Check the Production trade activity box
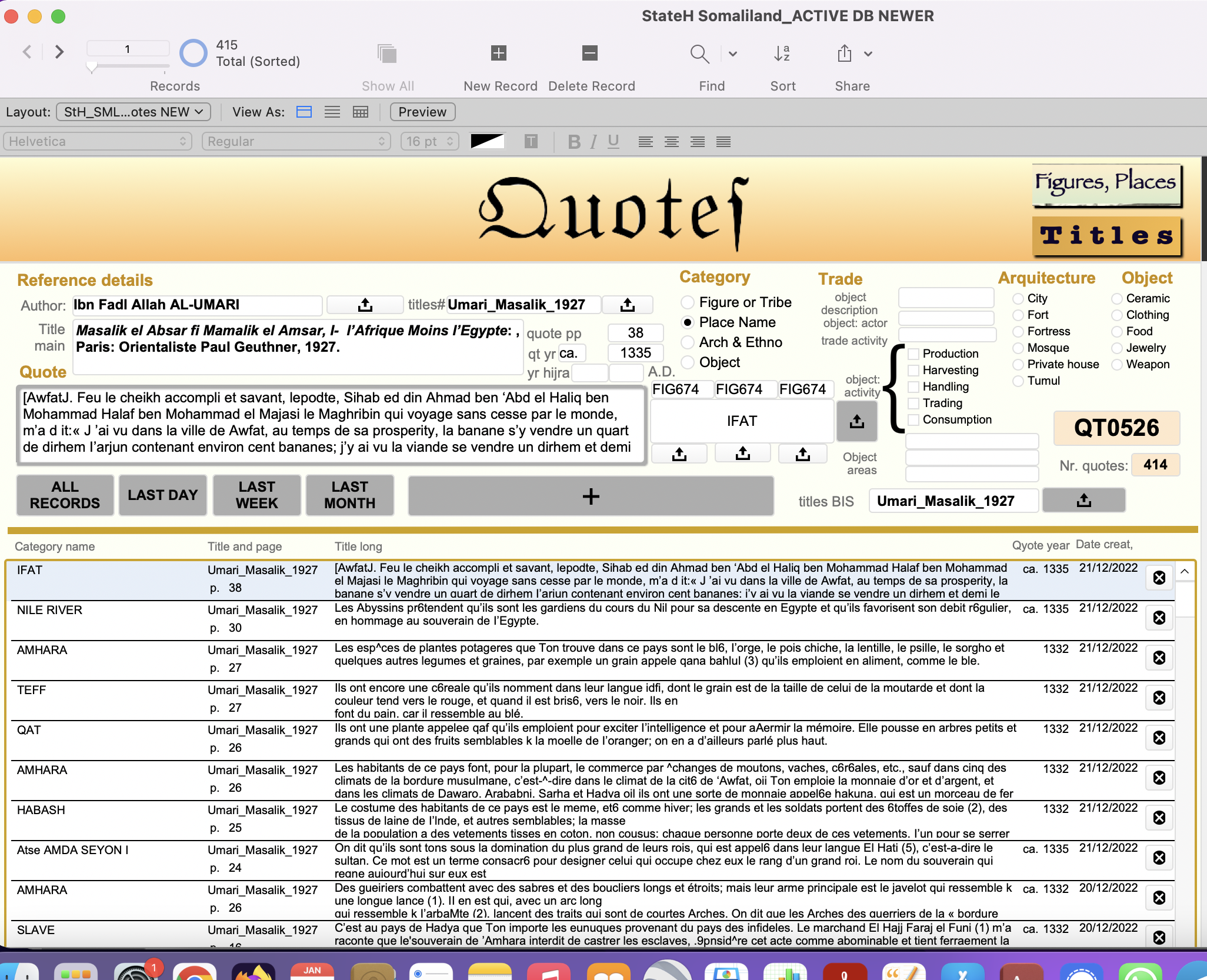1207x980 pixels. coord(913,354)
